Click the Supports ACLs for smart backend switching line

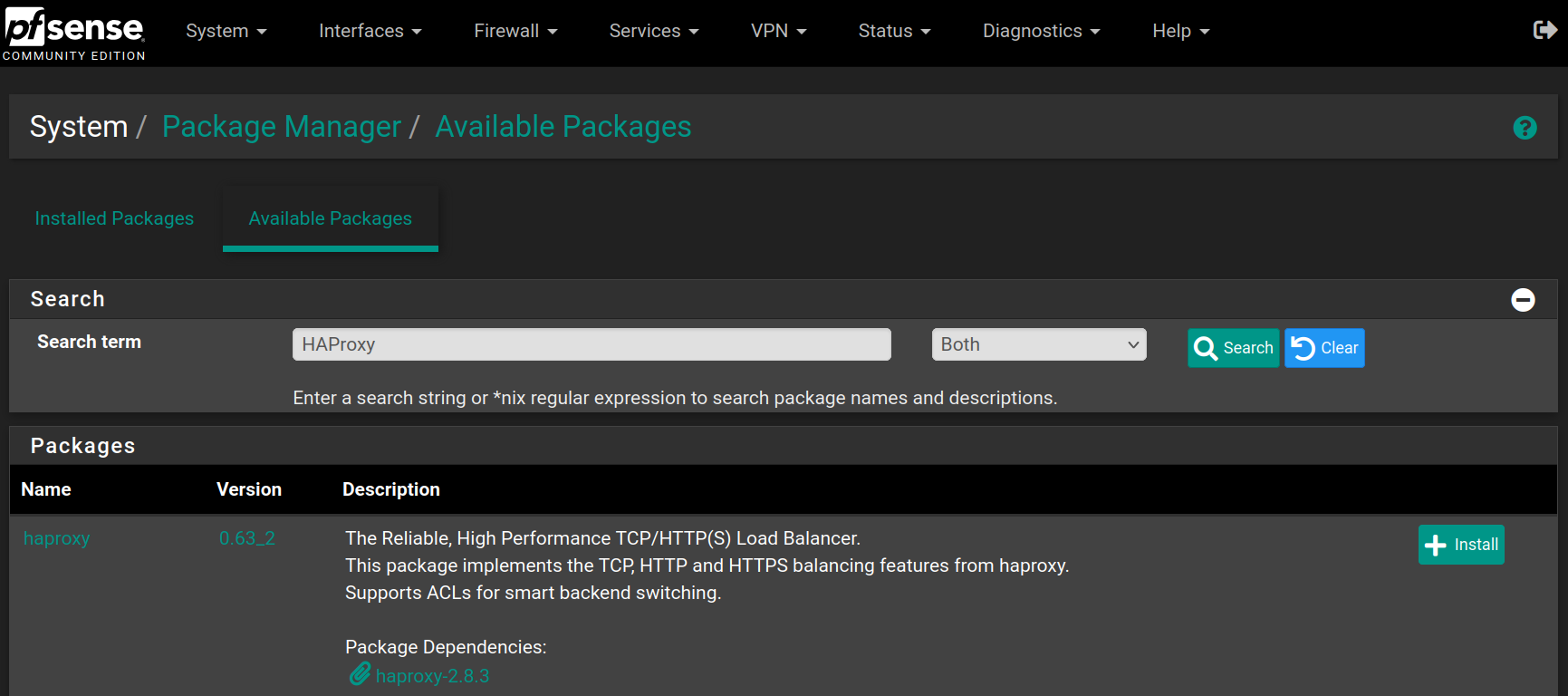(534, 593)
